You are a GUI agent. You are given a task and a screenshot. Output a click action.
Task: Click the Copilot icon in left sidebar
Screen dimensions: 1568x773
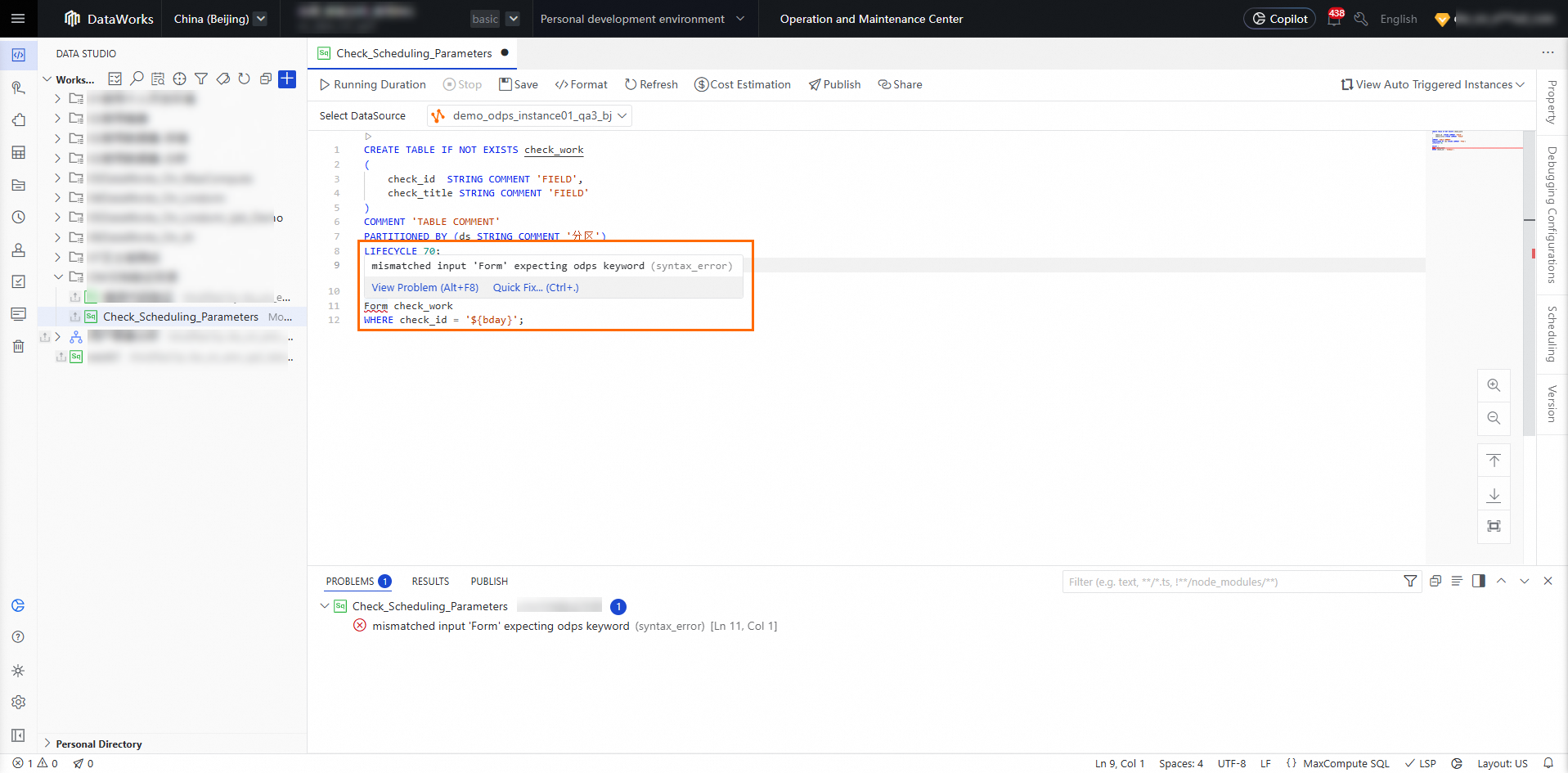(18, 605)
